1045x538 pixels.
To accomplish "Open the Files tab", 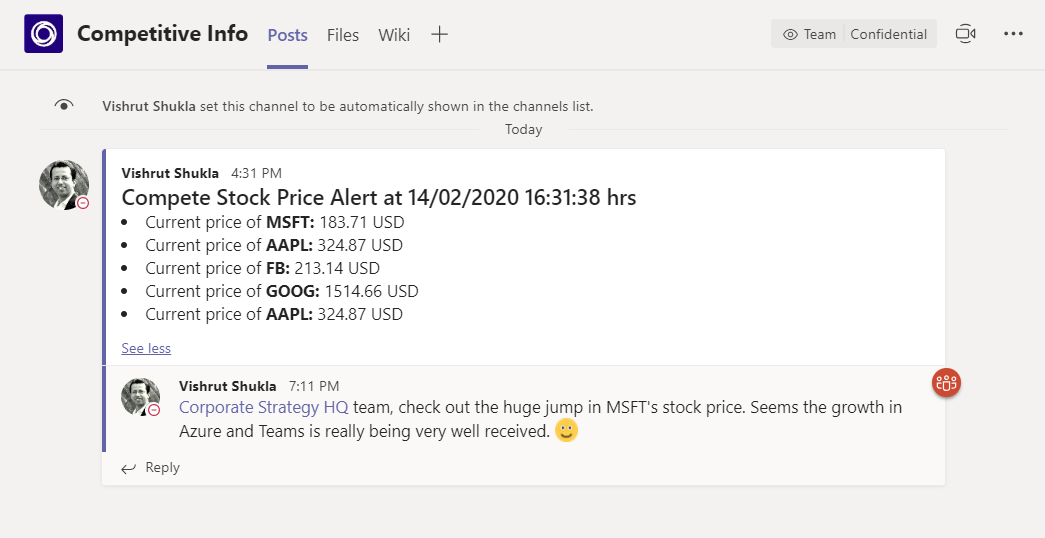I will (x=343, y=35).
